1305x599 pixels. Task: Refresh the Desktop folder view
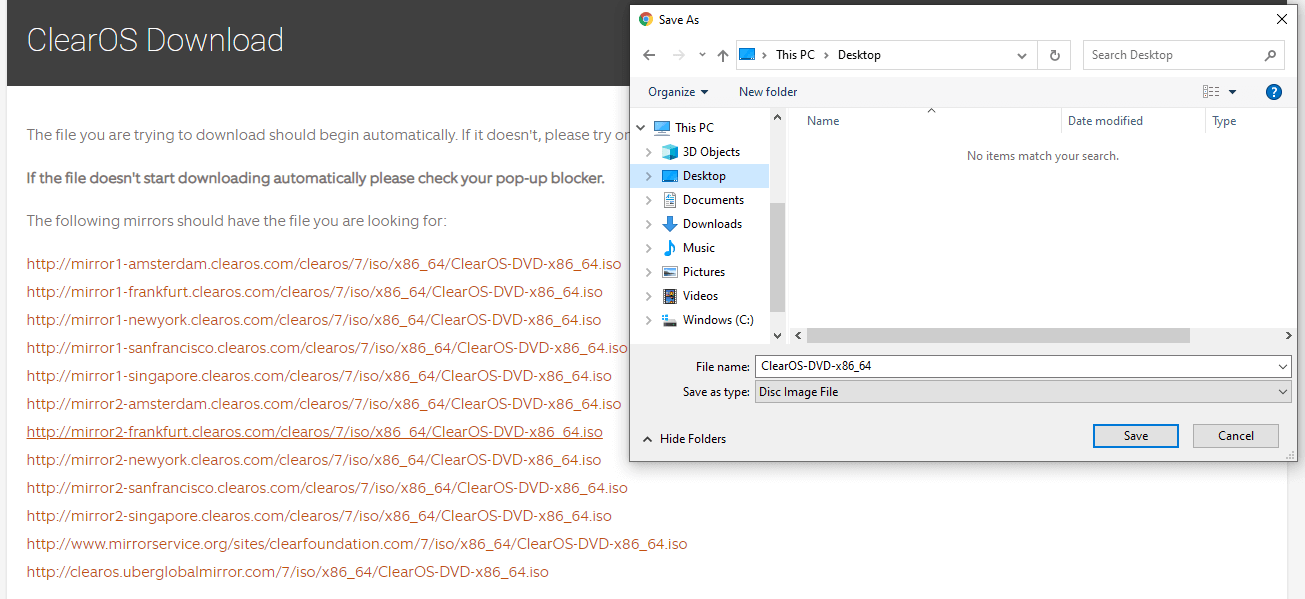coord(1054,55)
